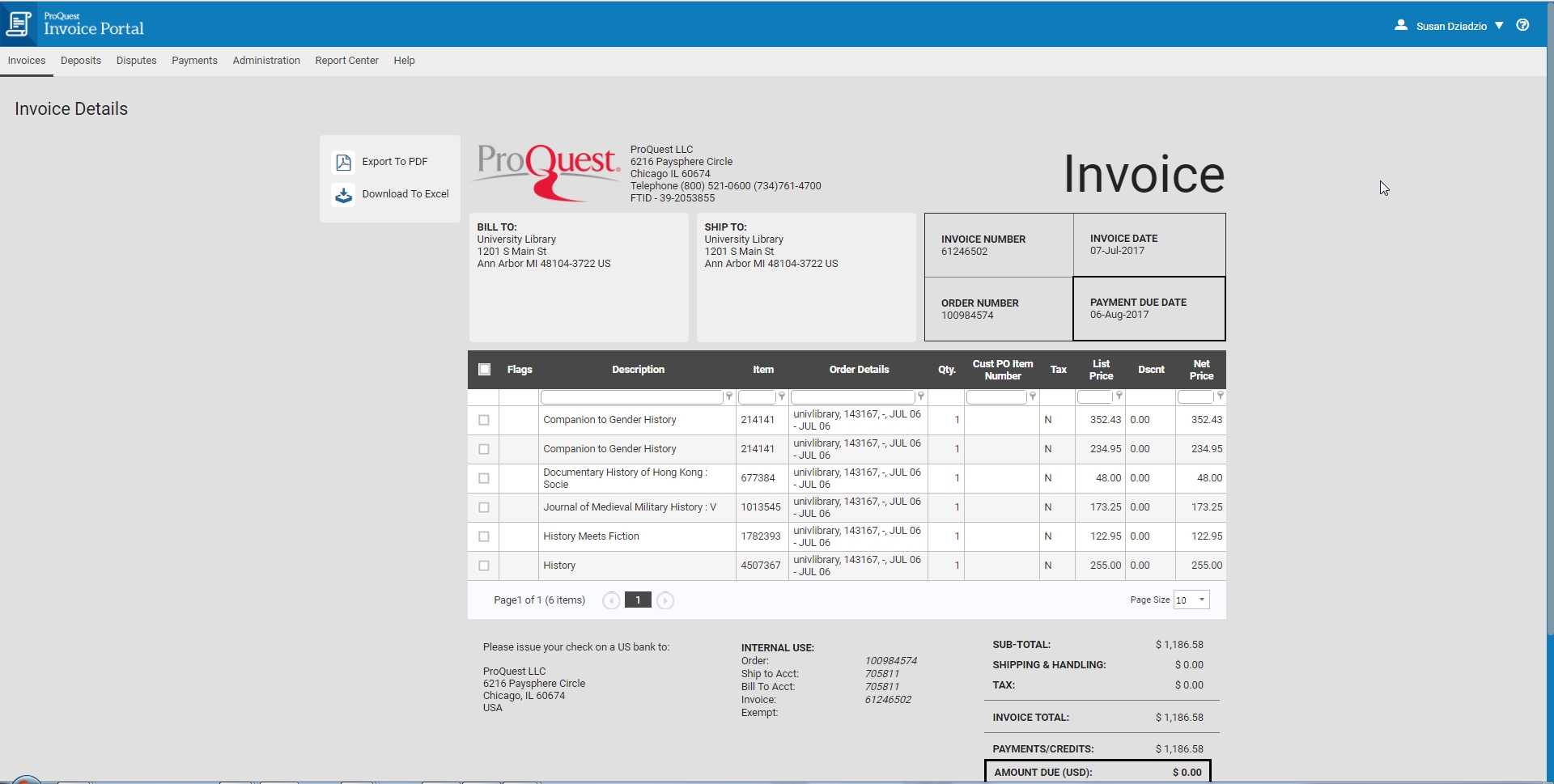The image size is (1554, 784).
Task: Open the Report Center tab
Action: (x=346, y=60)
